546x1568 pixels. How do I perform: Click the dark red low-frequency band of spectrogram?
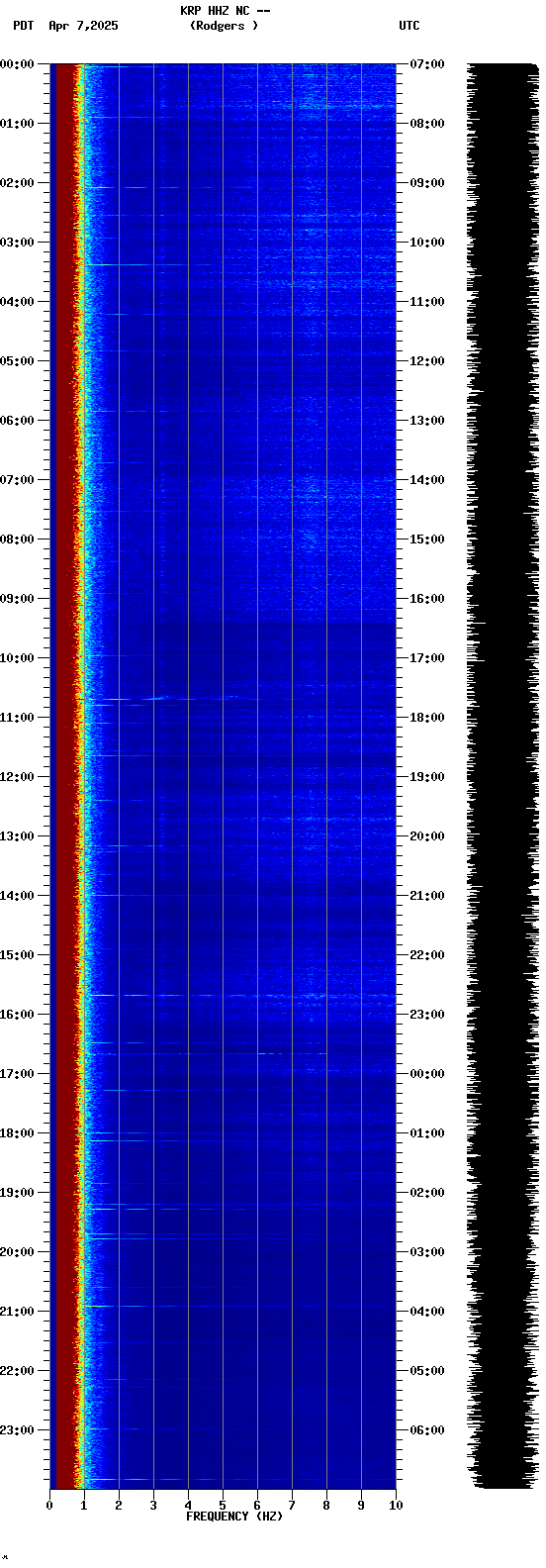64,775
